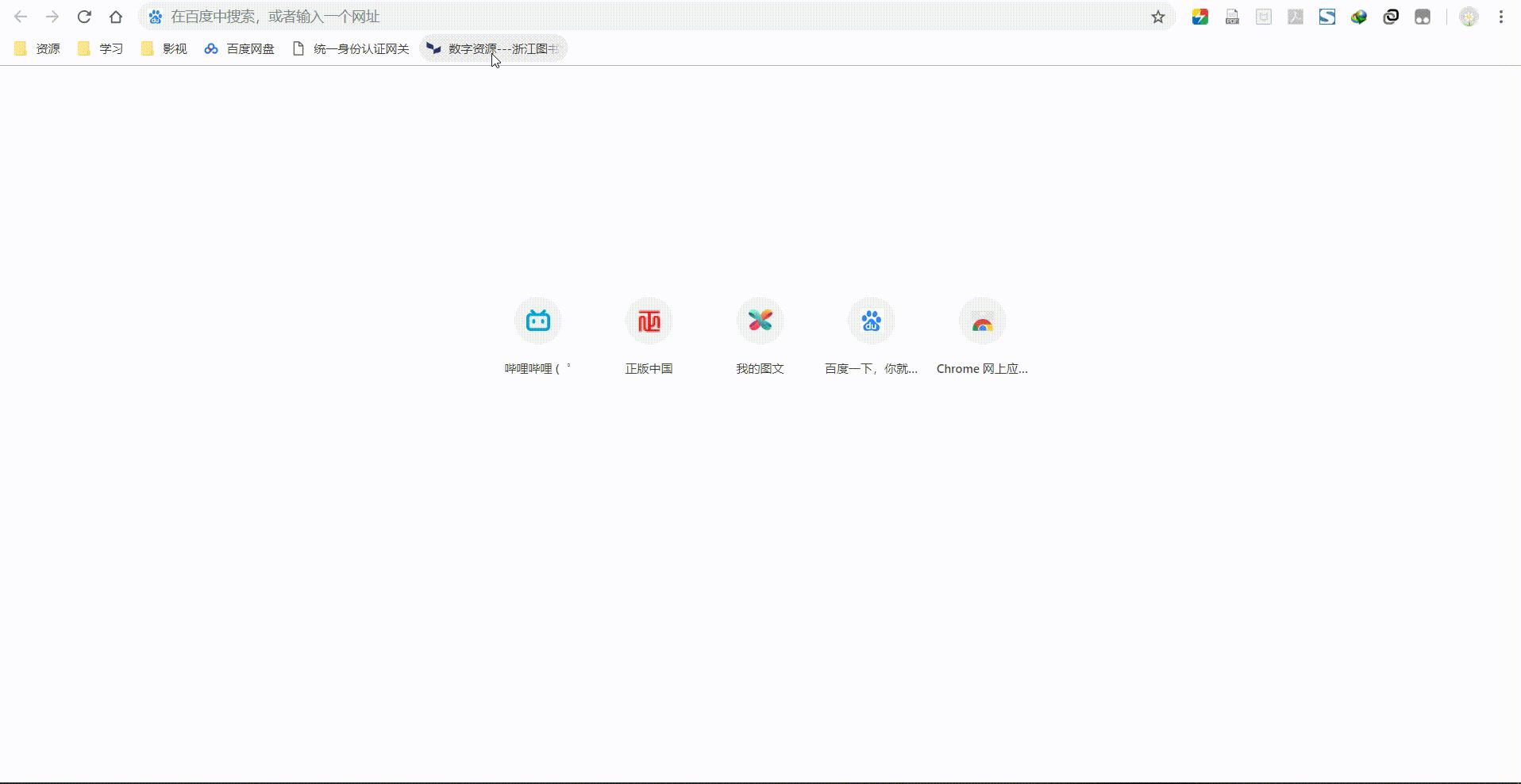Open the 数字资源---浙江图书馆 bookmark

click(492, 48)
